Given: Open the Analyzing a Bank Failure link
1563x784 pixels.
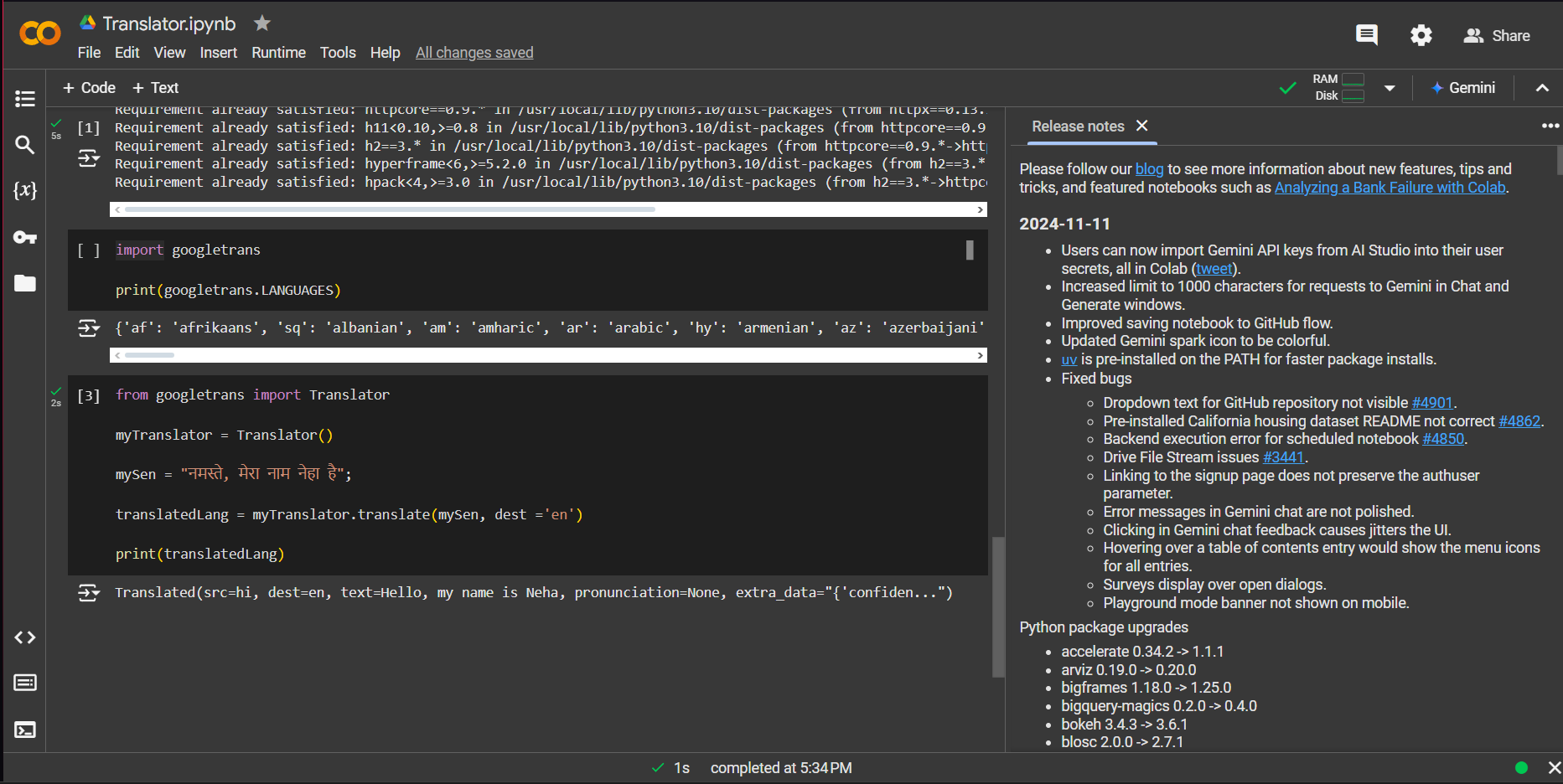Looking at the screenshot, I should click(1390, 188).
